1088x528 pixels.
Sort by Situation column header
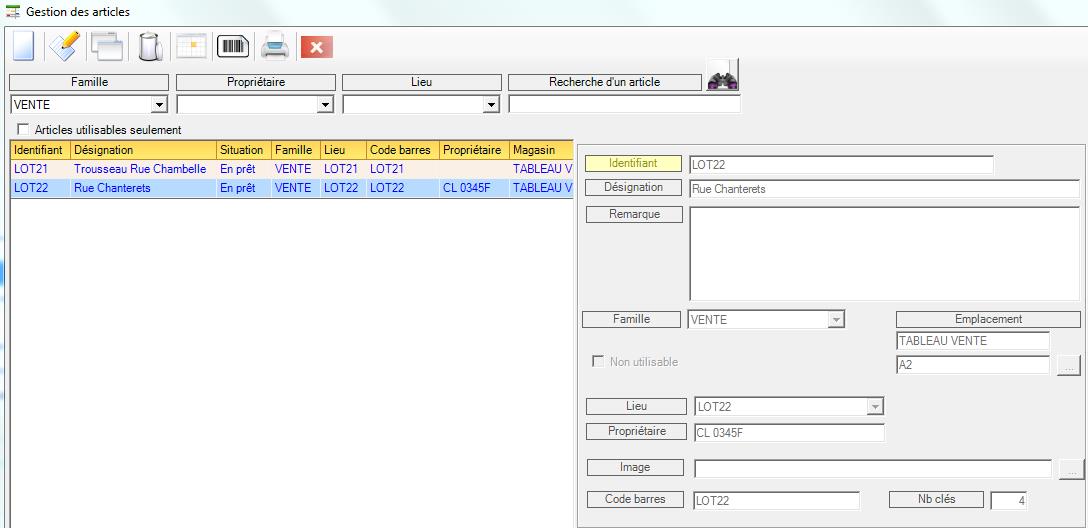[244, 150]
